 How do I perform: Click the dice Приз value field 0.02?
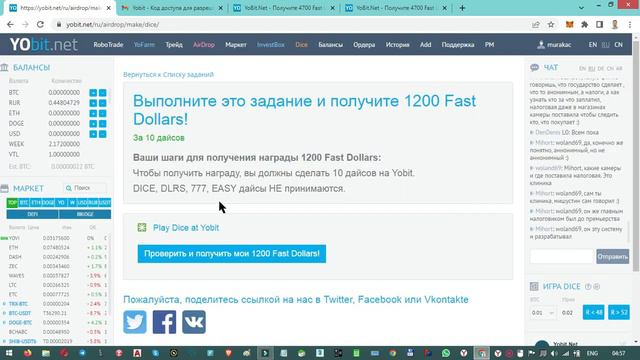567,313
